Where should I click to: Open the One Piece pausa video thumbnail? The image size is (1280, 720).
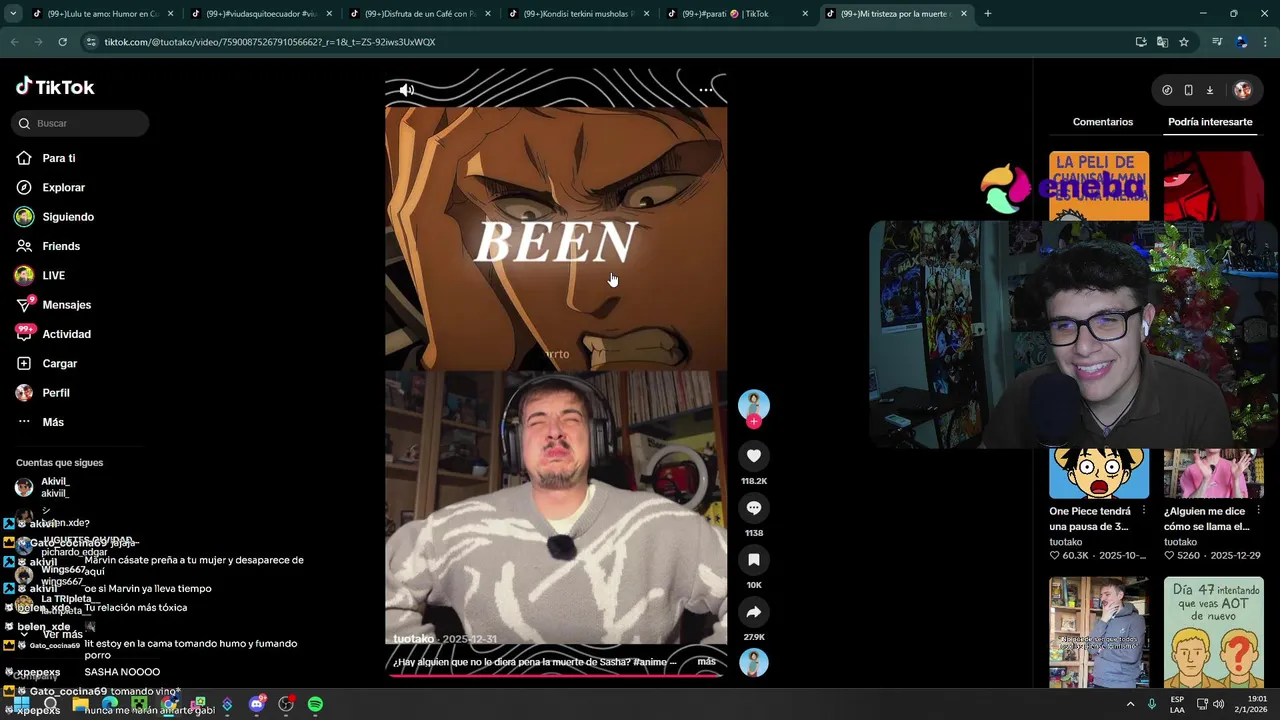click(1099, 472)
